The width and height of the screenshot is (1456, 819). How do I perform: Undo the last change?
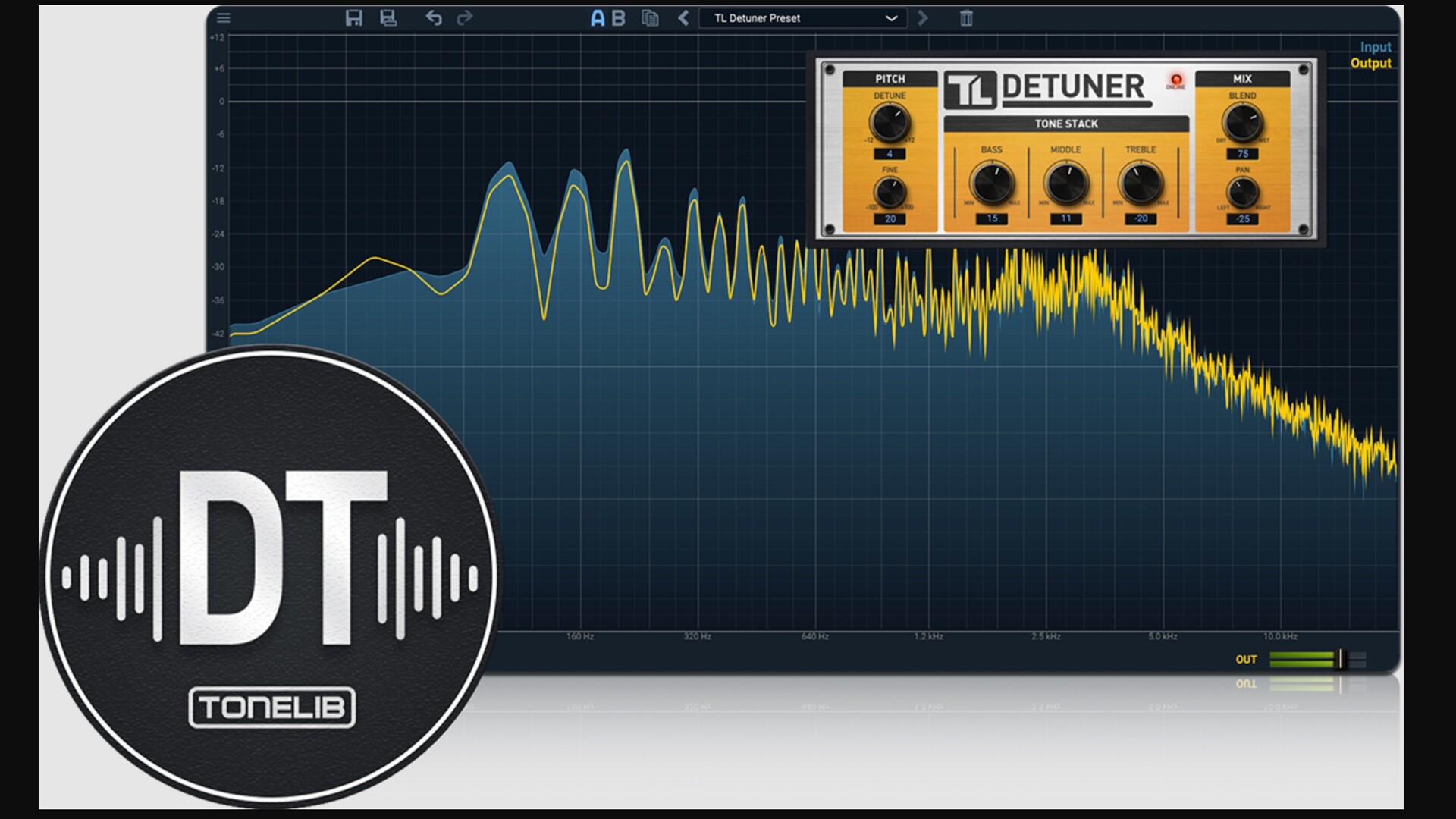[434, 17]
